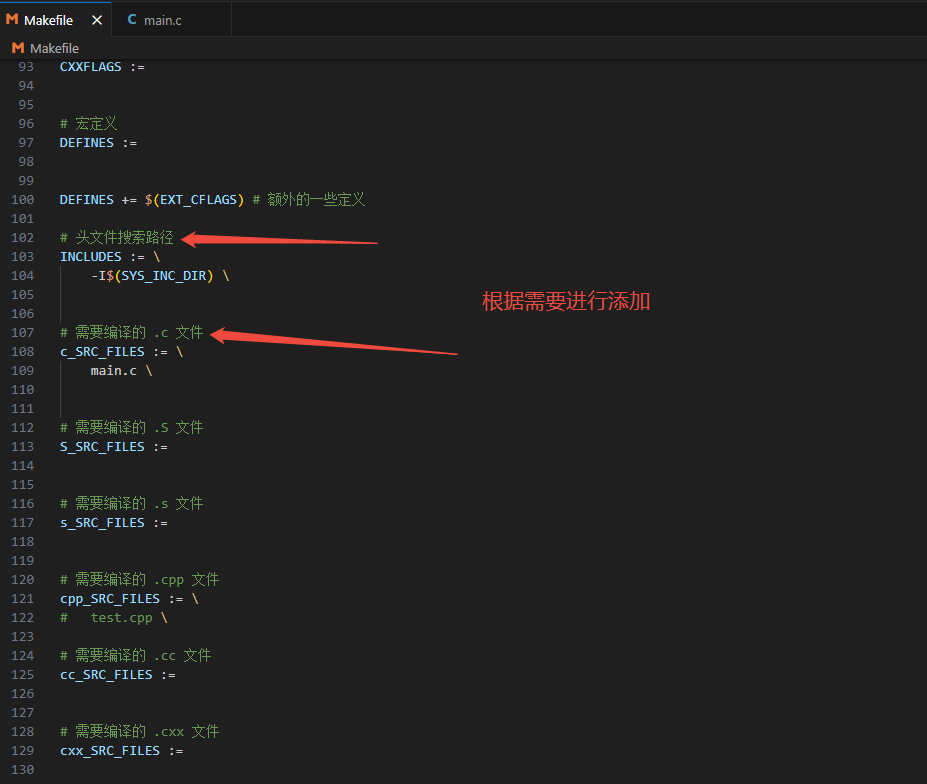Click the INCLUDES variable on line 103

pyautogui.click(x=90, y=257)
